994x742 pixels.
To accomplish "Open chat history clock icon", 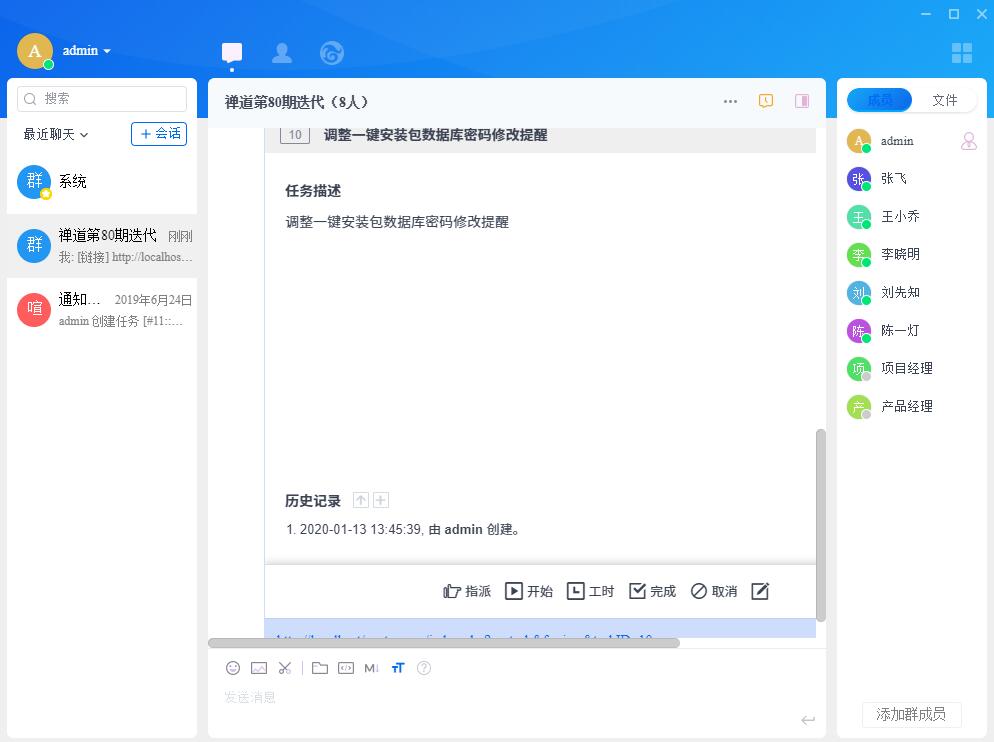I will (766, 101).
